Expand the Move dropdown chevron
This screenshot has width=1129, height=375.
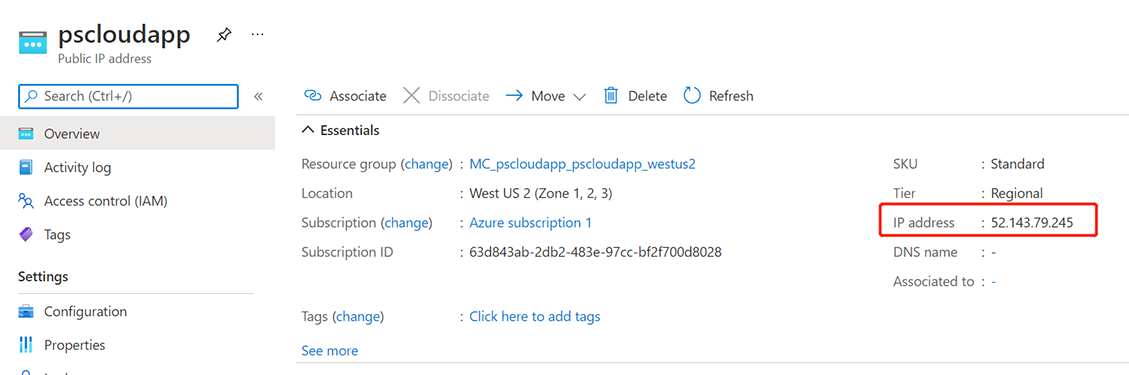click(579, 96)
